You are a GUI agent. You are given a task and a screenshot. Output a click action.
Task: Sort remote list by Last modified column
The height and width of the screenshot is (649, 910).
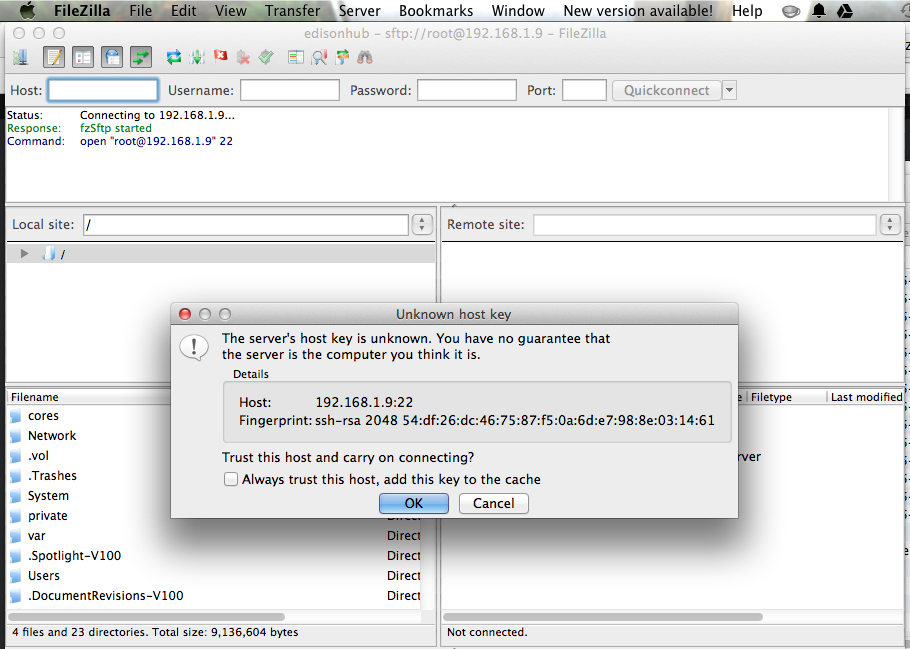pos(866,397)
